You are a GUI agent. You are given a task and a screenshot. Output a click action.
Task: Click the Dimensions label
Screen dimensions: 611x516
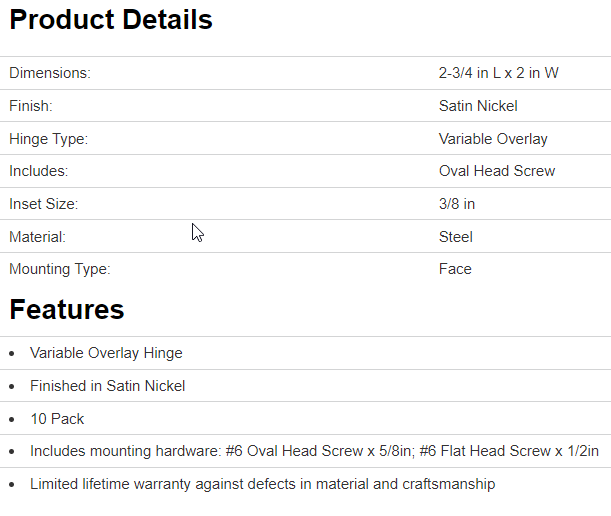pyautogui.click(x=49, y=73)
